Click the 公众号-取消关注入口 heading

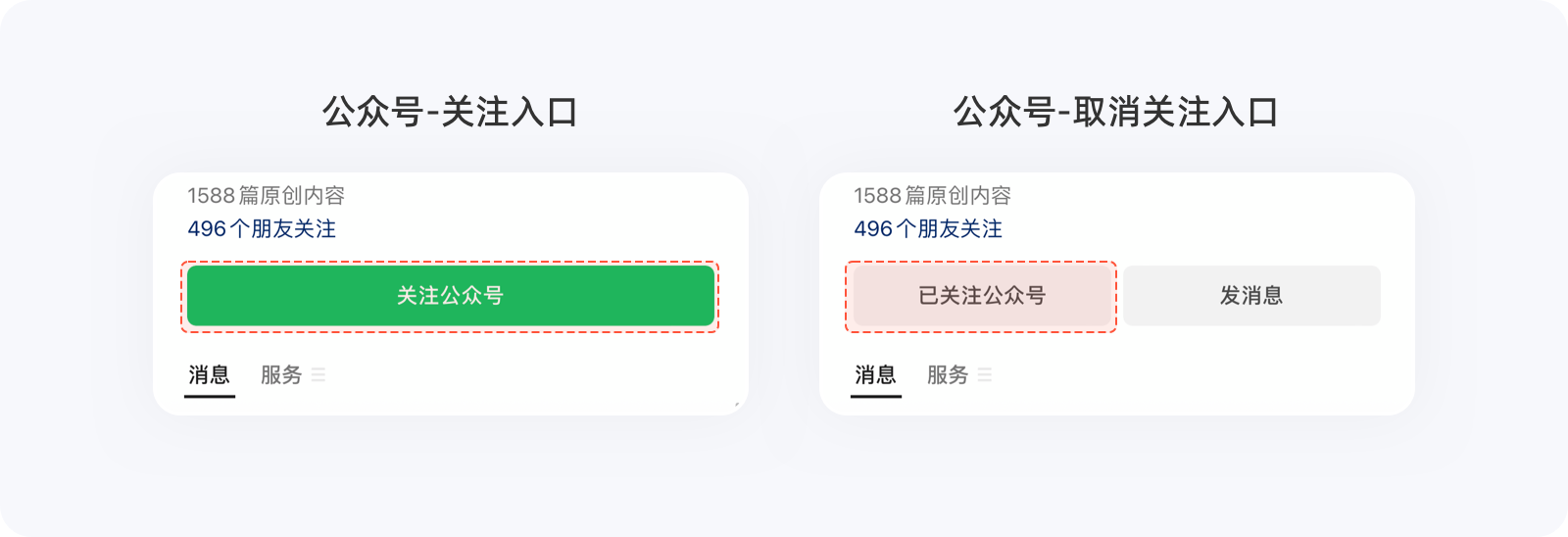click(1116, 113)
